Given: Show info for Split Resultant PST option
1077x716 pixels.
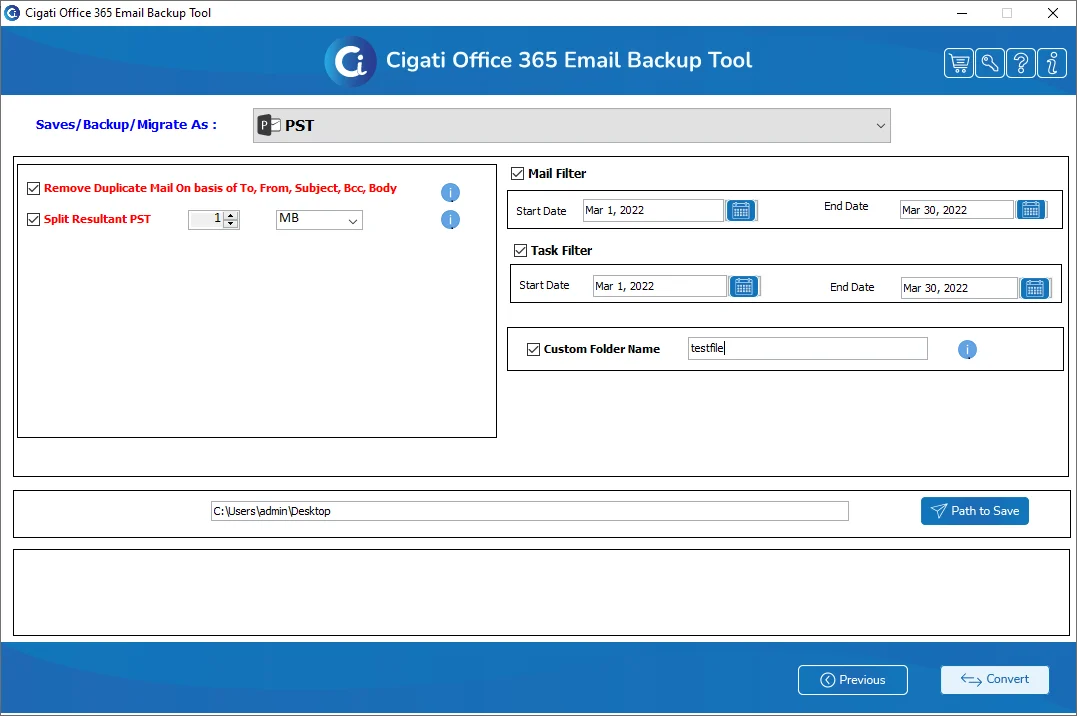Looking at the screenshot, I should tap(450, 220).
